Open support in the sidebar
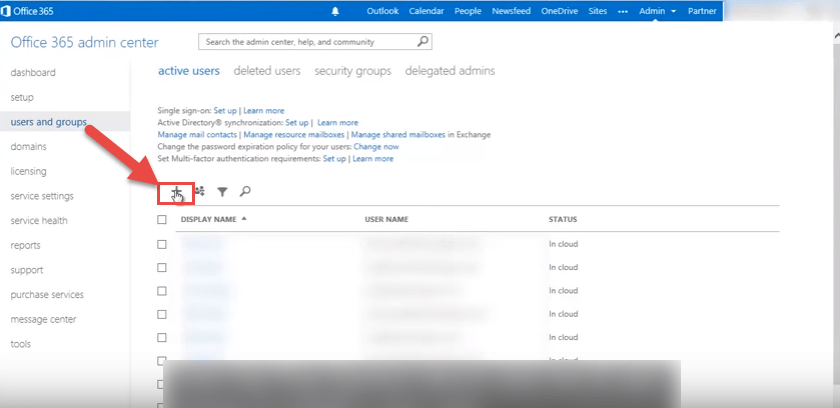Screen dimensions: 840x408 tap(27, 270)
